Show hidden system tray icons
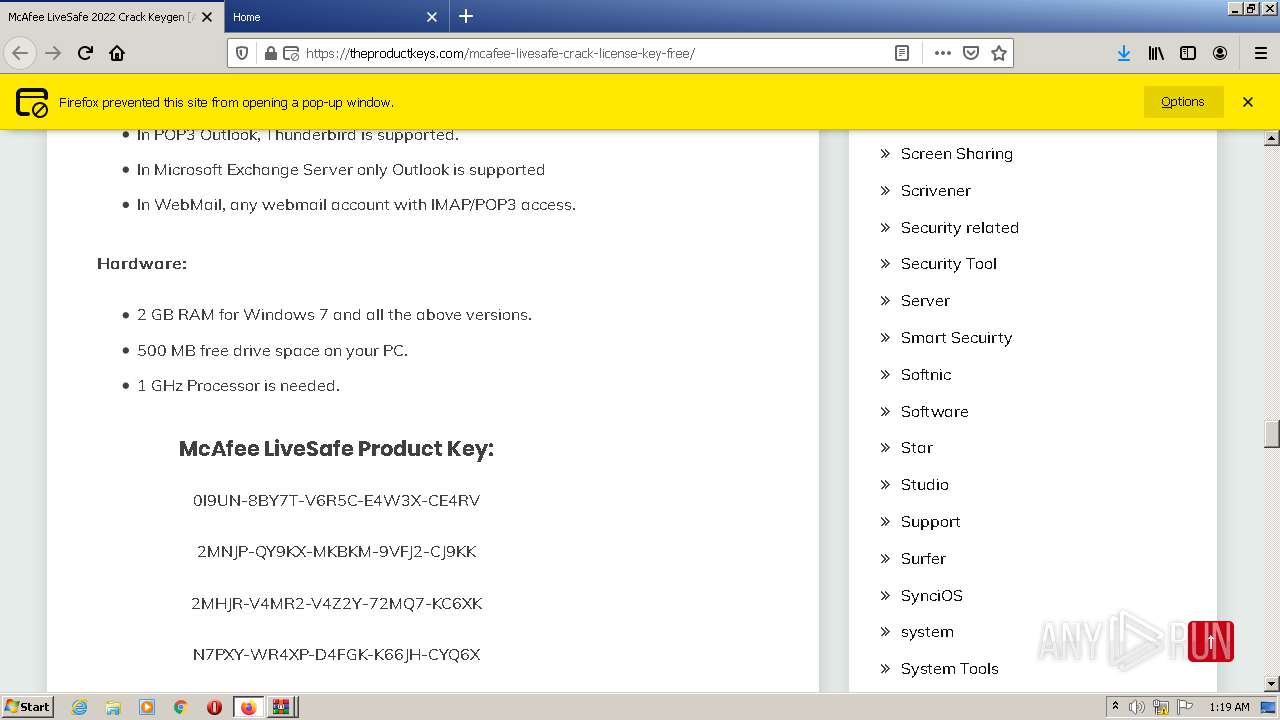 click(1115, 707)
